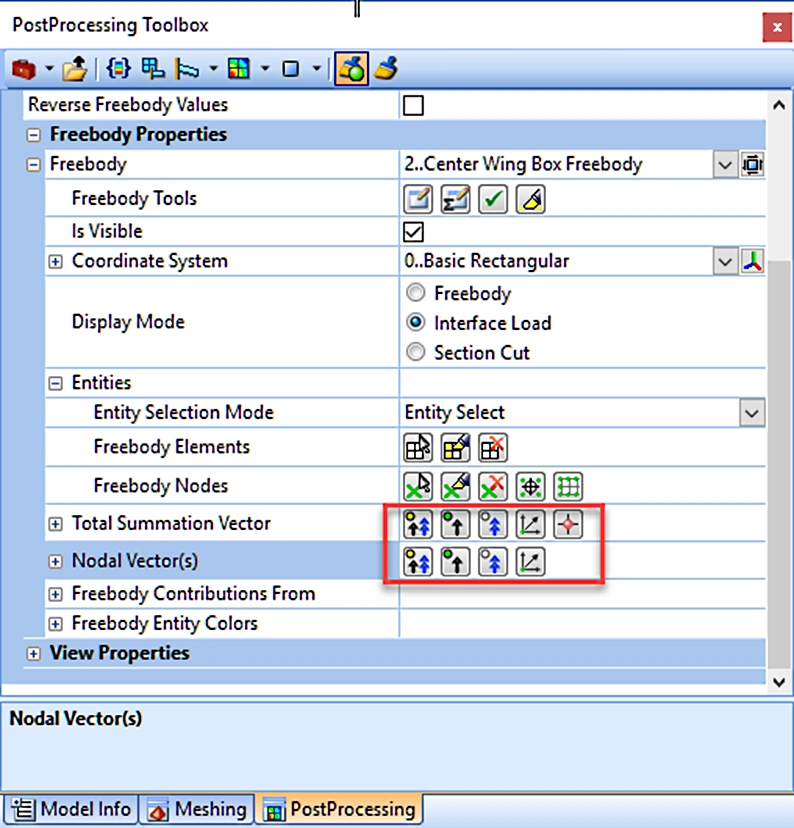This screenshot has height=828, width=794.
Task: Switch to the Model Info tab
Action: (x=71, y=809)
